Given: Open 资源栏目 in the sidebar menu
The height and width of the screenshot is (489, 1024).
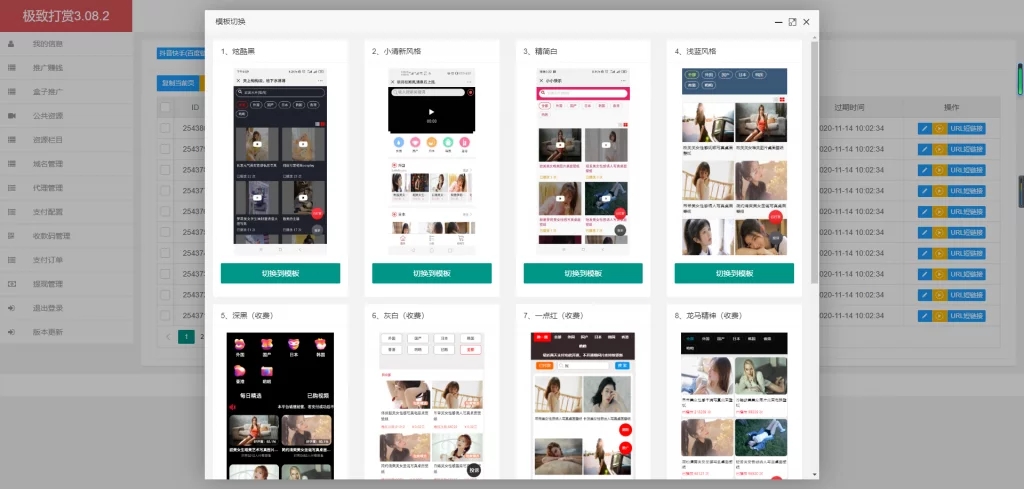Looking at the screenshot, I should click(67, 140).
